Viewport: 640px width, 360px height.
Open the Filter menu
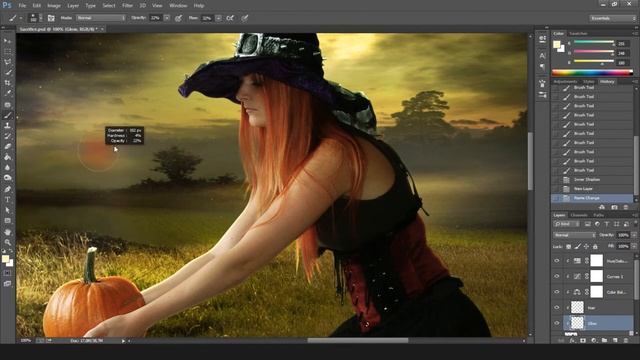pyautogui.click(x=127, y=6)
